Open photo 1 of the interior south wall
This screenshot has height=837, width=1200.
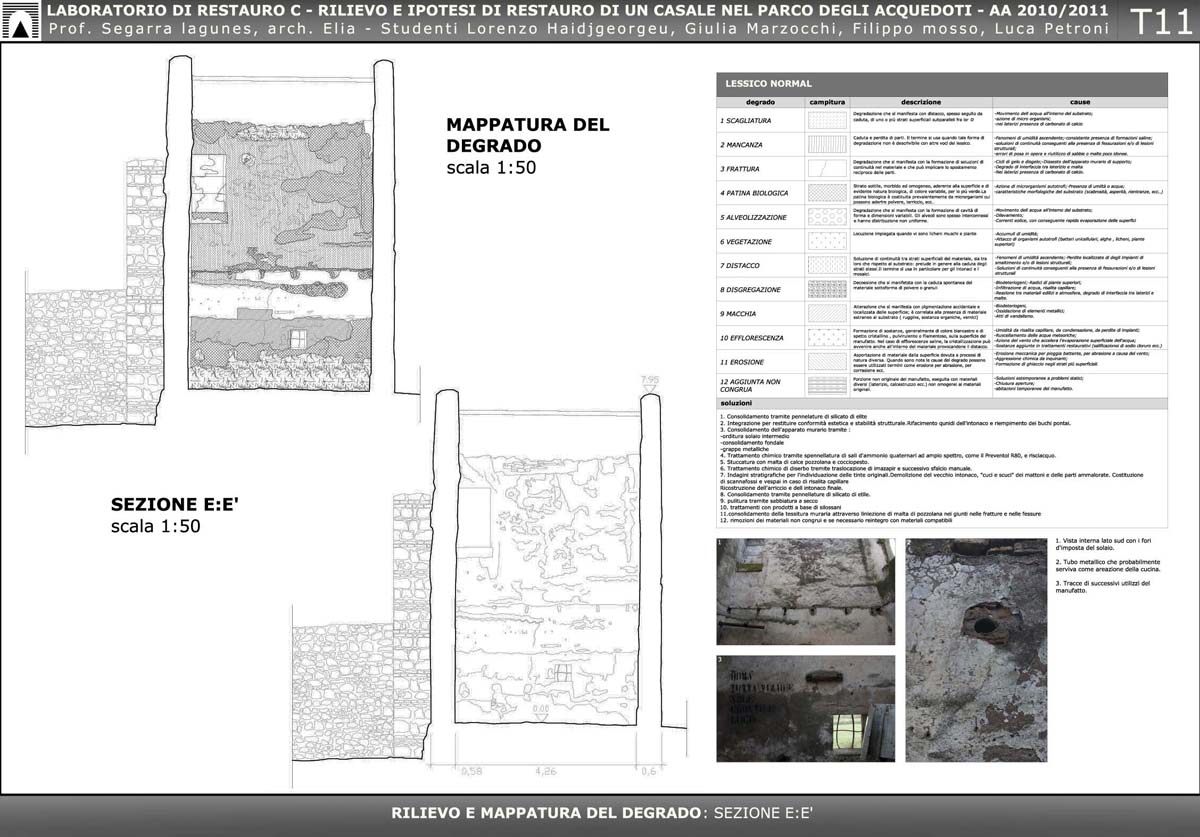(x=806, y=592)
